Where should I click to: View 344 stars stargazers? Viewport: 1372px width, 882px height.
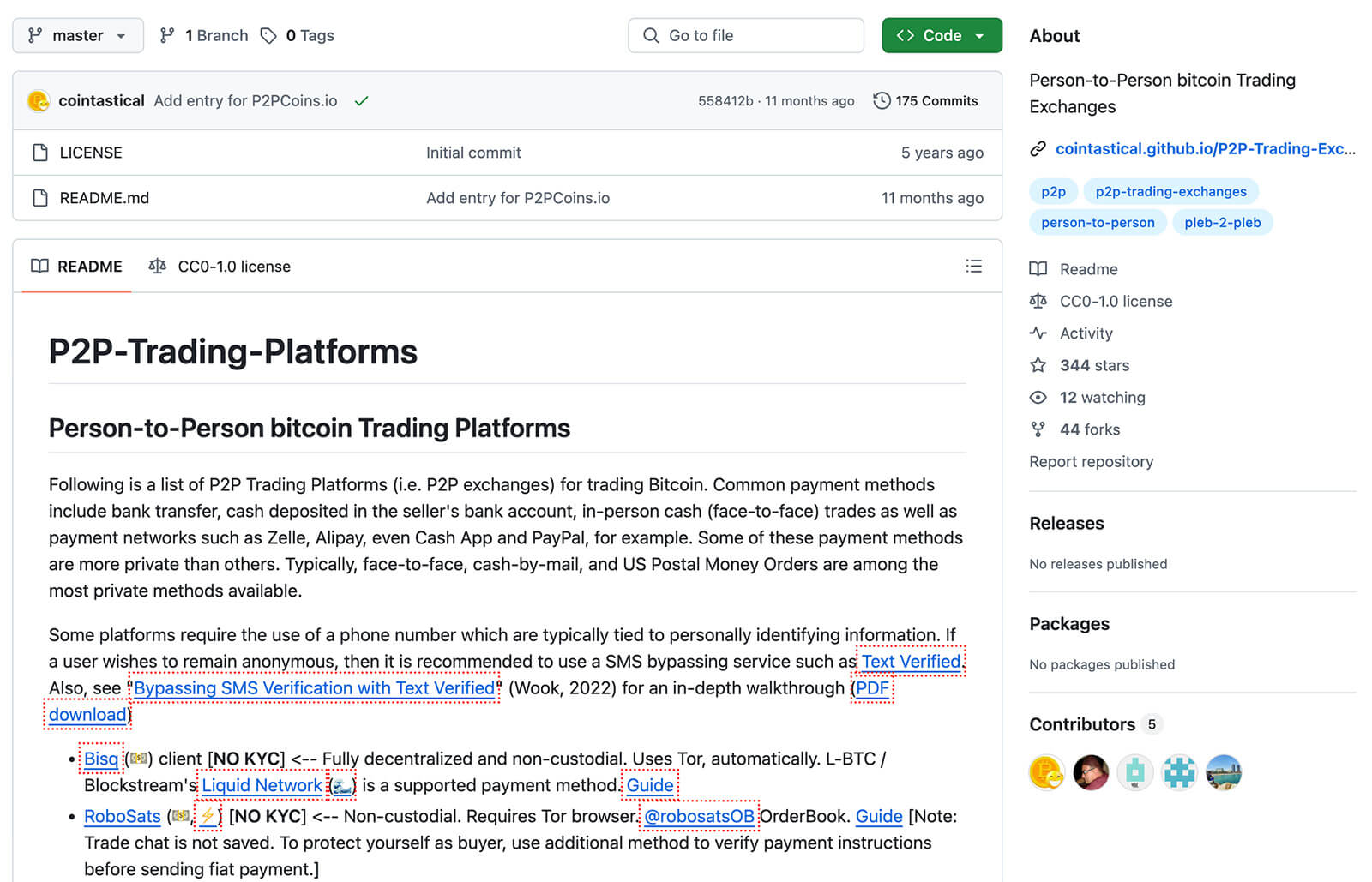[x=1093, y=365]
